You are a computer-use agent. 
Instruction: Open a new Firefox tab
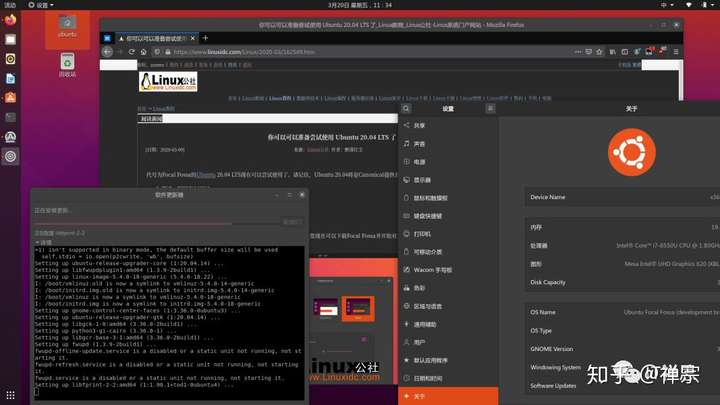pyautogui.click(x=205, y=38)
